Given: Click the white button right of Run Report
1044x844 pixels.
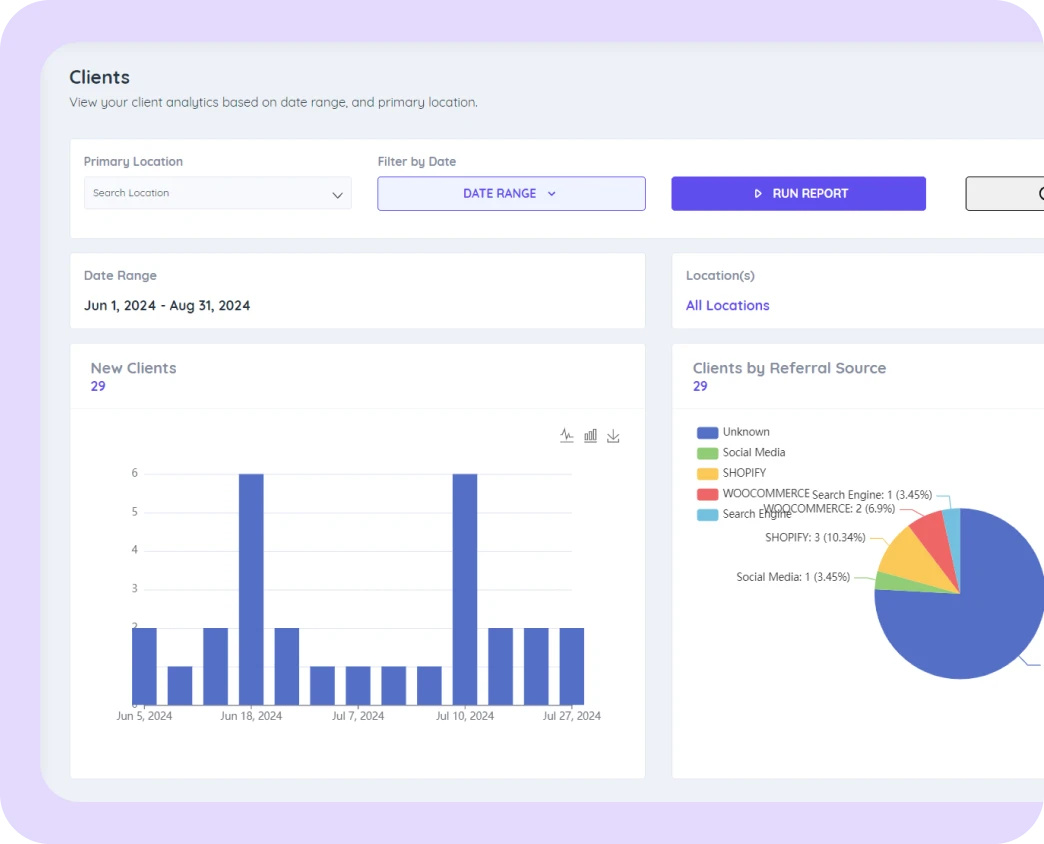Looking at the screenshot, I should [x=1004, y=194].
